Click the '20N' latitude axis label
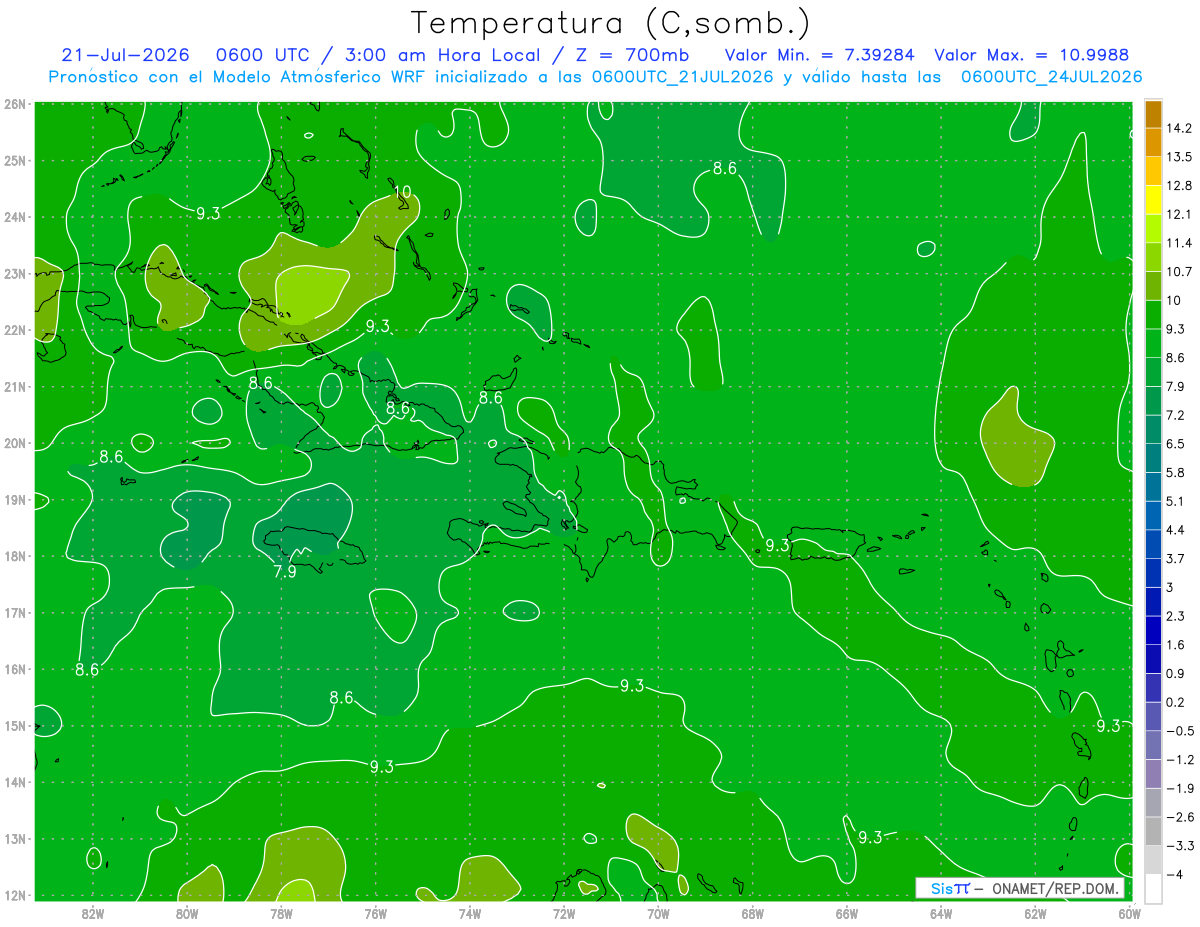The image size is (1200, 927). pos(14,443)
